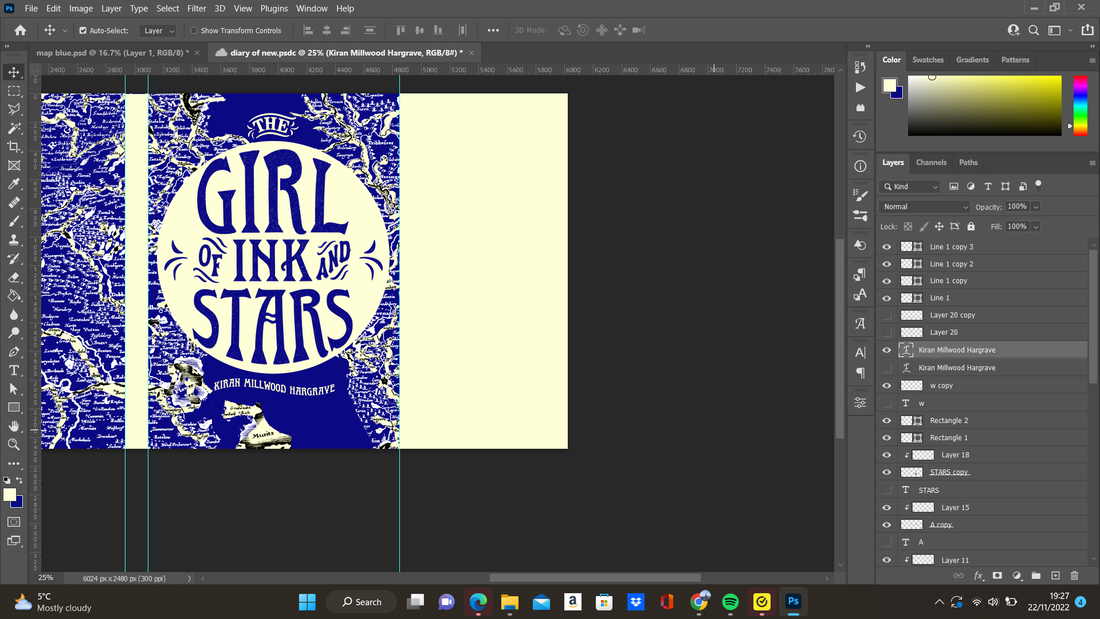Hide the STARS copy layer
Screen dimensions: 1100x619
(887, 472)
